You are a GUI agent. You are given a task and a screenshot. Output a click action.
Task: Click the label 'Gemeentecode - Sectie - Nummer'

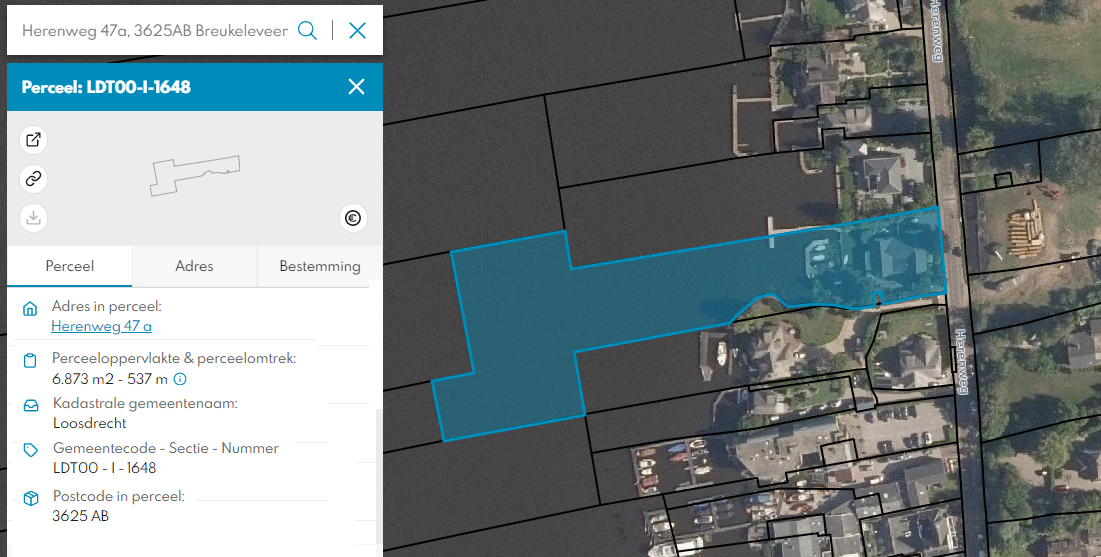tap(166, 448)
